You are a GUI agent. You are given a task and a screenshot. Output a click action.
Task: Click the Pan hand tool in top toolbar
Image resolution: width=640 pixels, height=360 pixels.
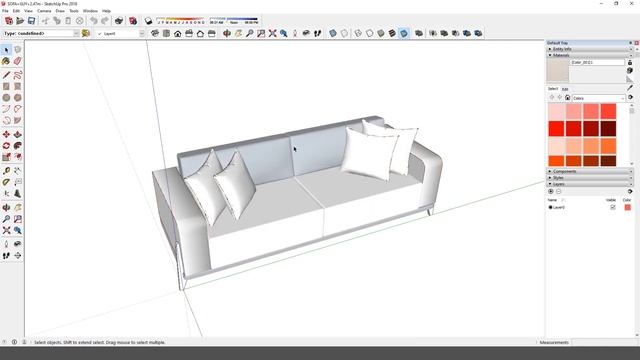[238, 33]
